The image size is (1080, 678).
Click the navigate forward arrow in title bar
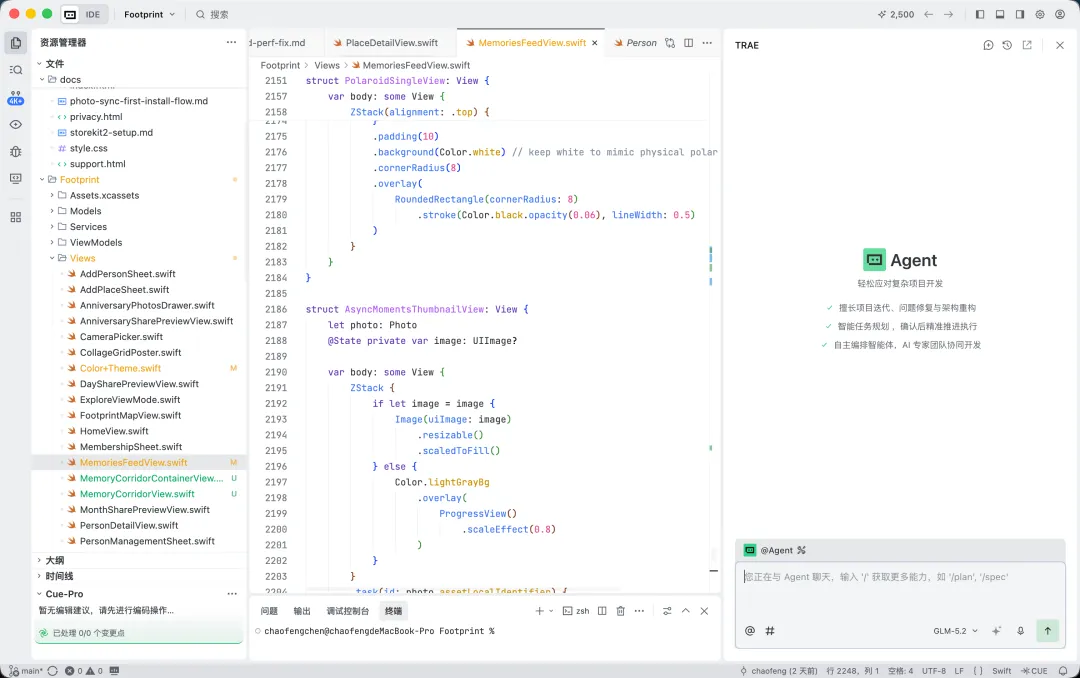[x=948, y=14]
